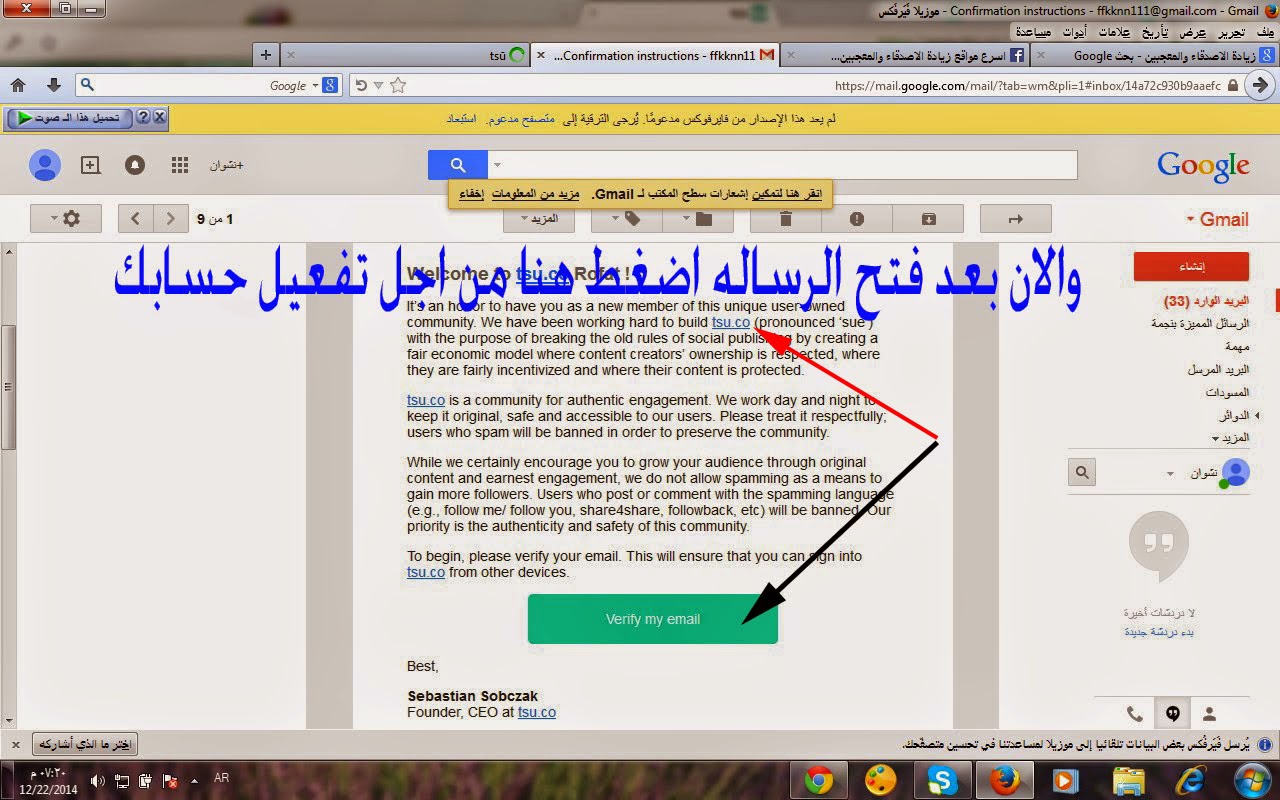1280x800 pixels.
Task: Click Gmail search button
Action: (458, 165)
